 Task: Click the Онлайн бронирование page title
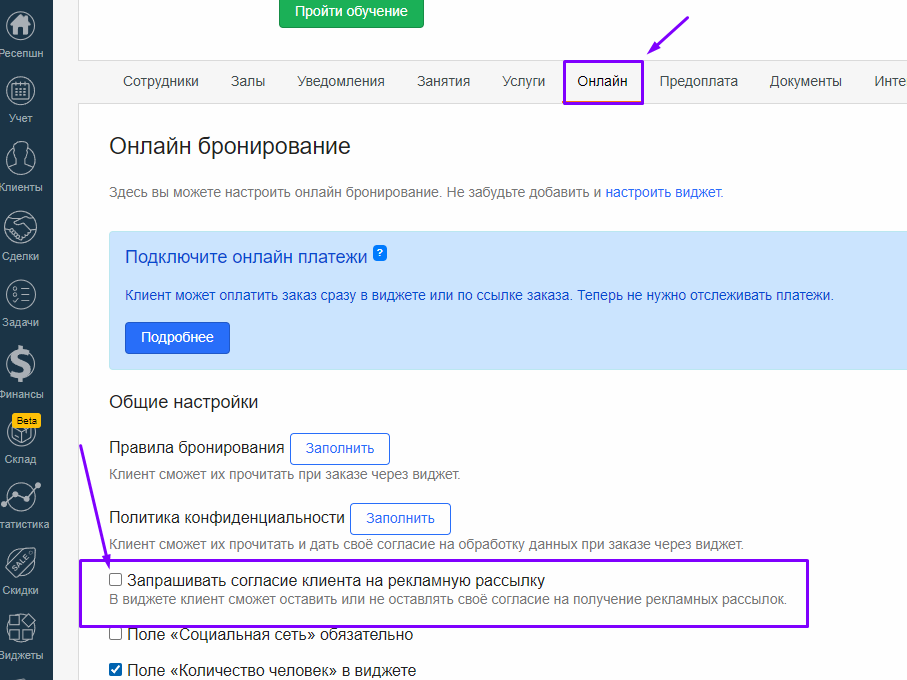pos(230,146)
